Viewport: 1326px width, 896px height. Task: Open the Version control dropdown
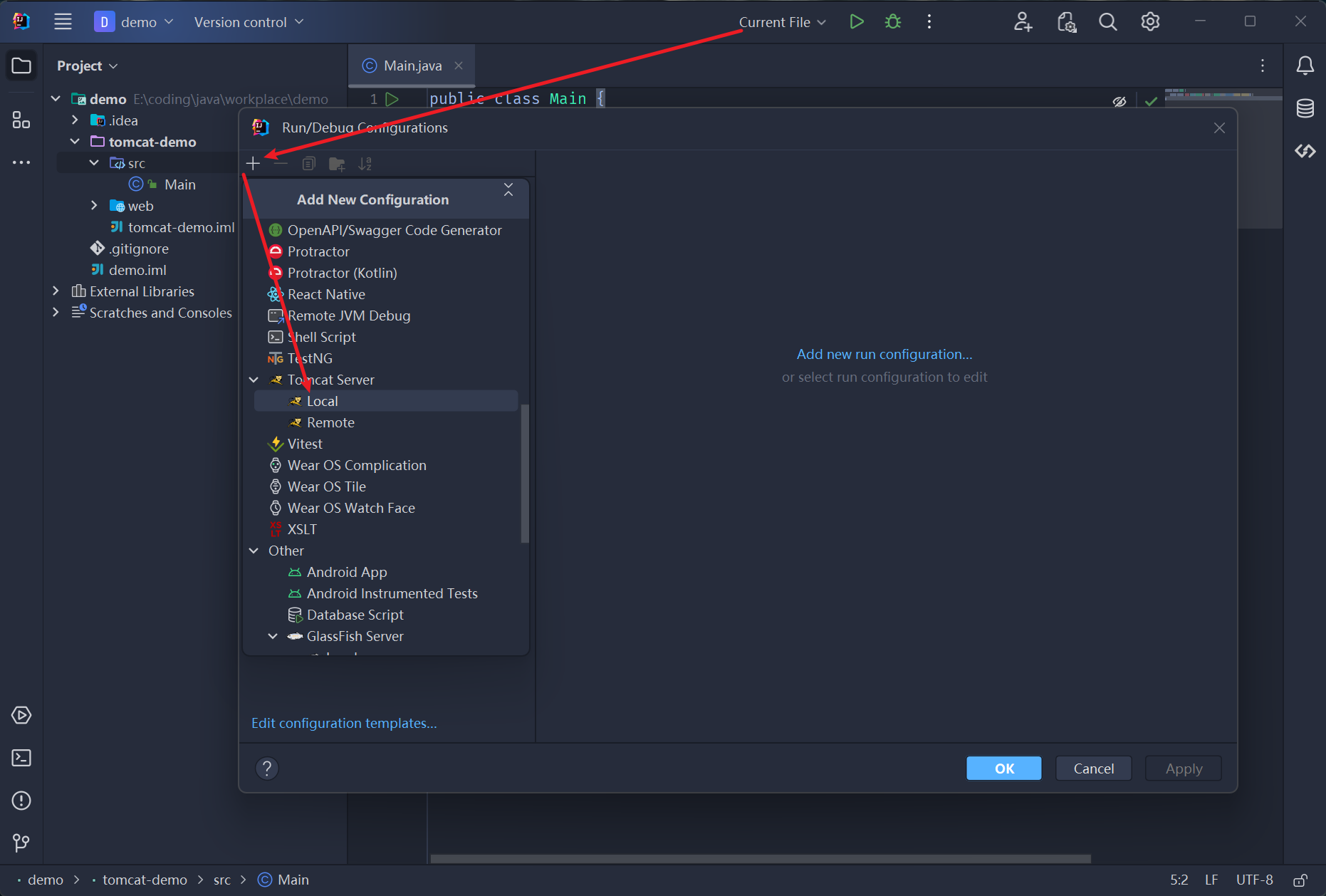pyautogui.click(x=249, y=22)
